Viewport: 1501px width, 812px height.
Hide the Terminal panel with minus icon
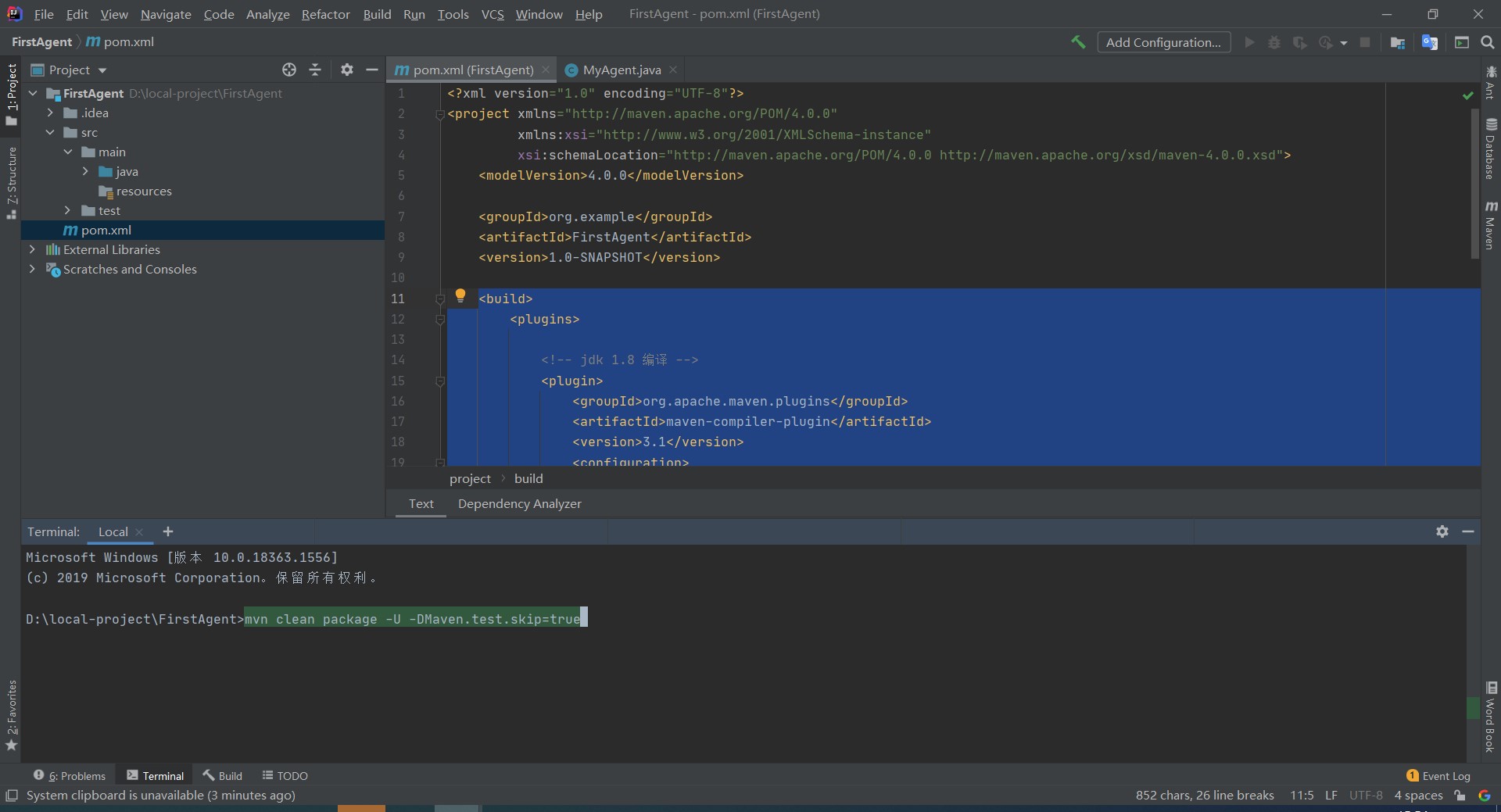pos(1468,531)
